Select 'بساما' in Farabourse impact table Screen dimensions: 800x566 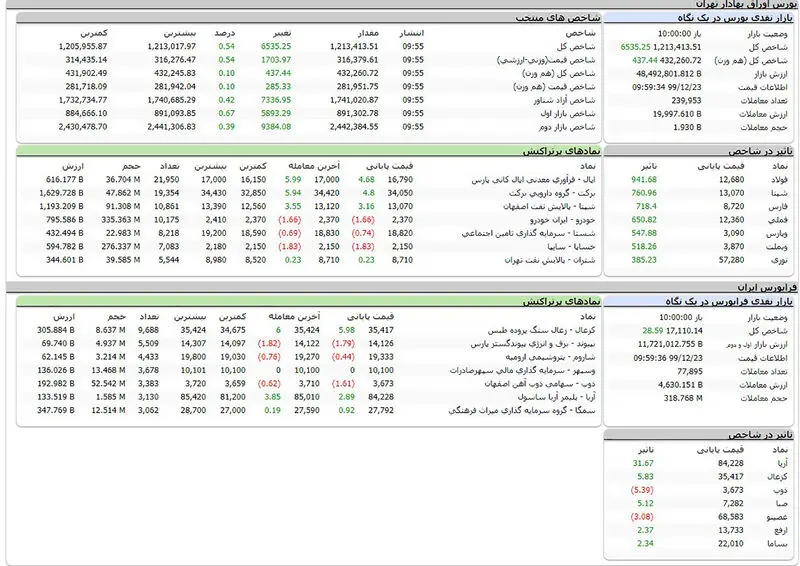pos(778,544)
